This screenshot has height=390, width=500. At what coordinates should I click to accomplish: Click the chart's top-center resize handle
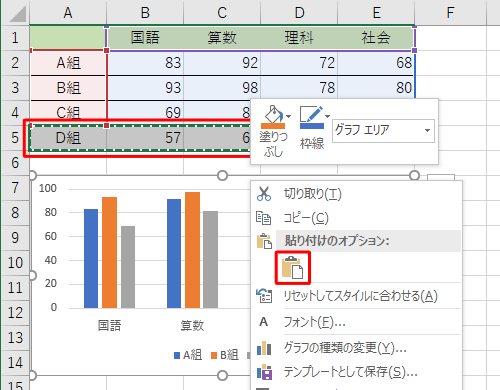222,175
